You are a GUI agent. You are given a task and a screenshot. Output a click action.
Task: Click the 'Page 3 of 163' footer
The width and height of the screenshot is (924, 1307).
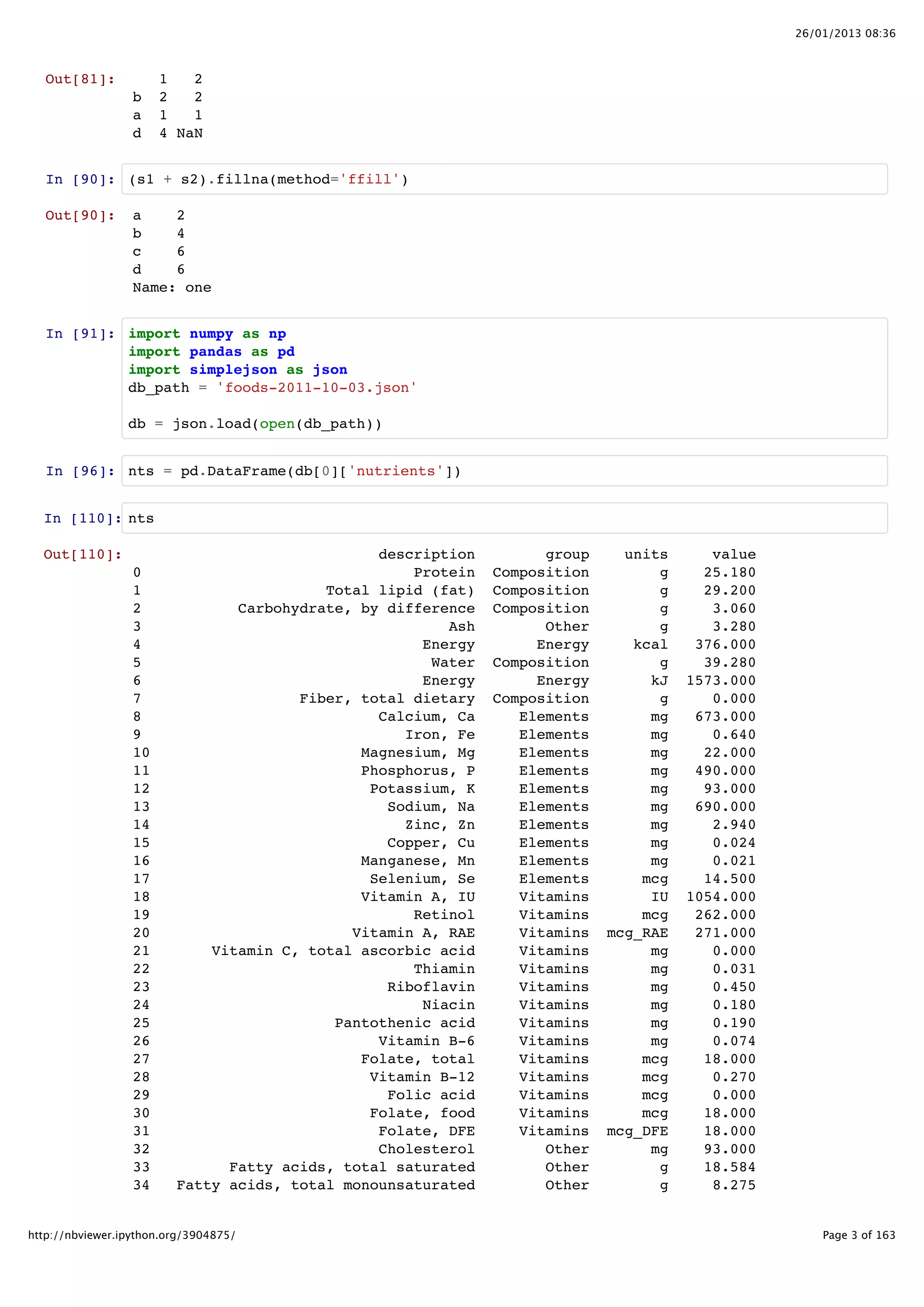(x=859, y=1235)
